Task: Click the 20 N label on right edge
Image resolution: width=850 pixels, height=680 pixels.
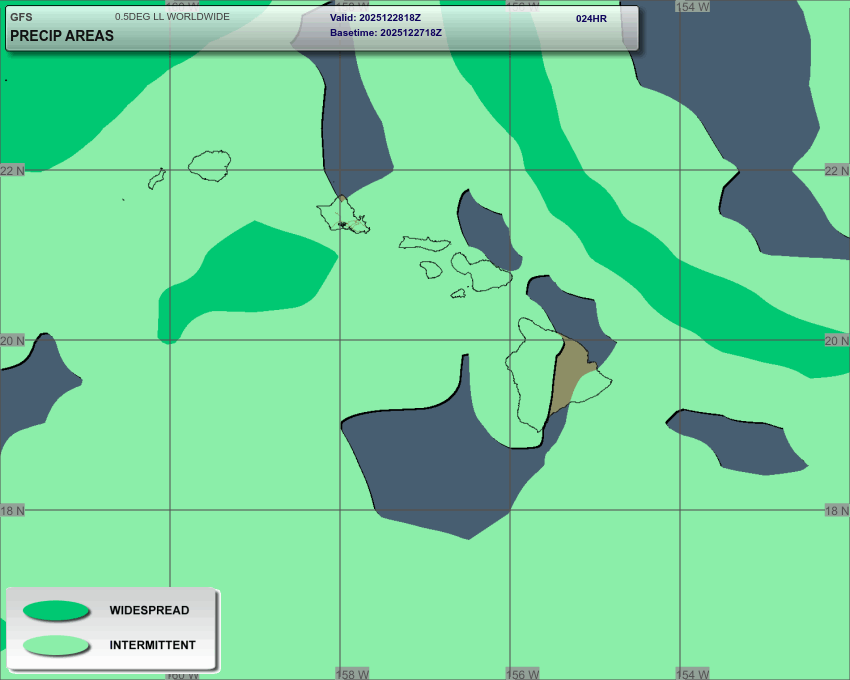Action: coord(836,341)
